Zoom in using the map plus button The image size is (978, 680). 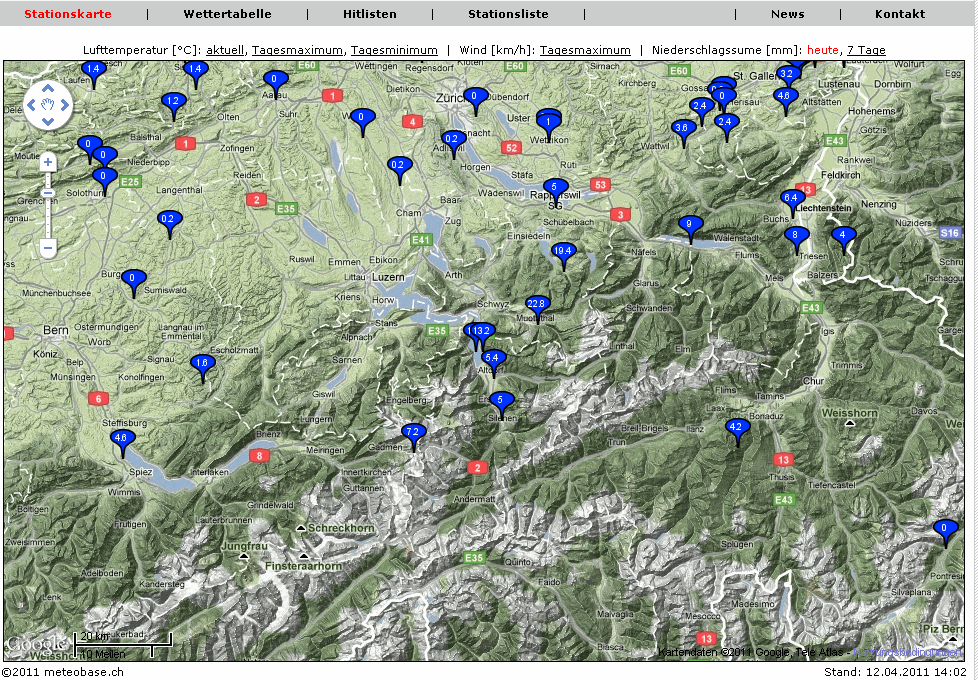point(47,161)
